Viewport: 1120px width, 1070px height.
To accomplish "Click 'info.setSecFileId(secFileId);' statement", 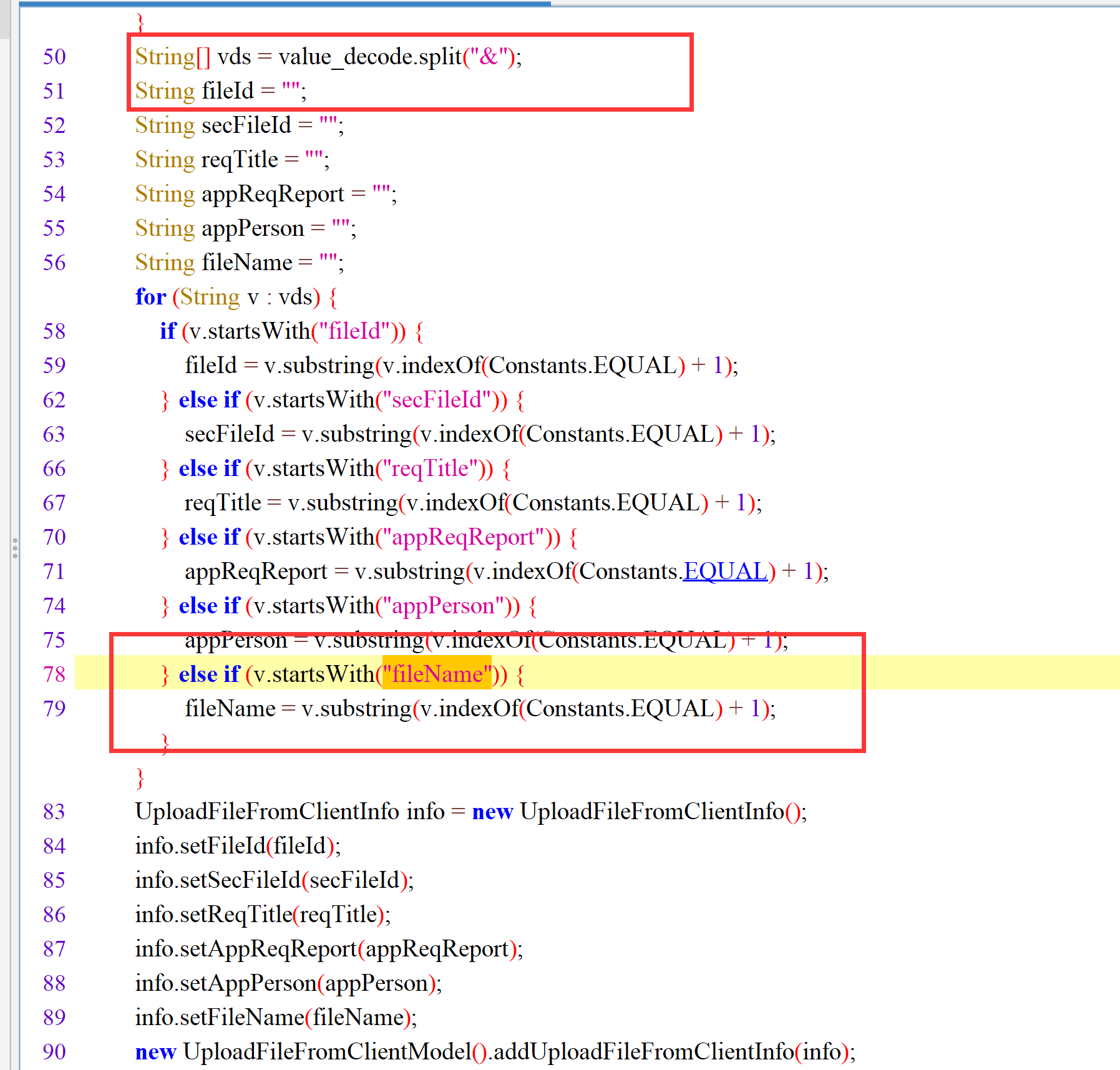I will coord(275,880).
